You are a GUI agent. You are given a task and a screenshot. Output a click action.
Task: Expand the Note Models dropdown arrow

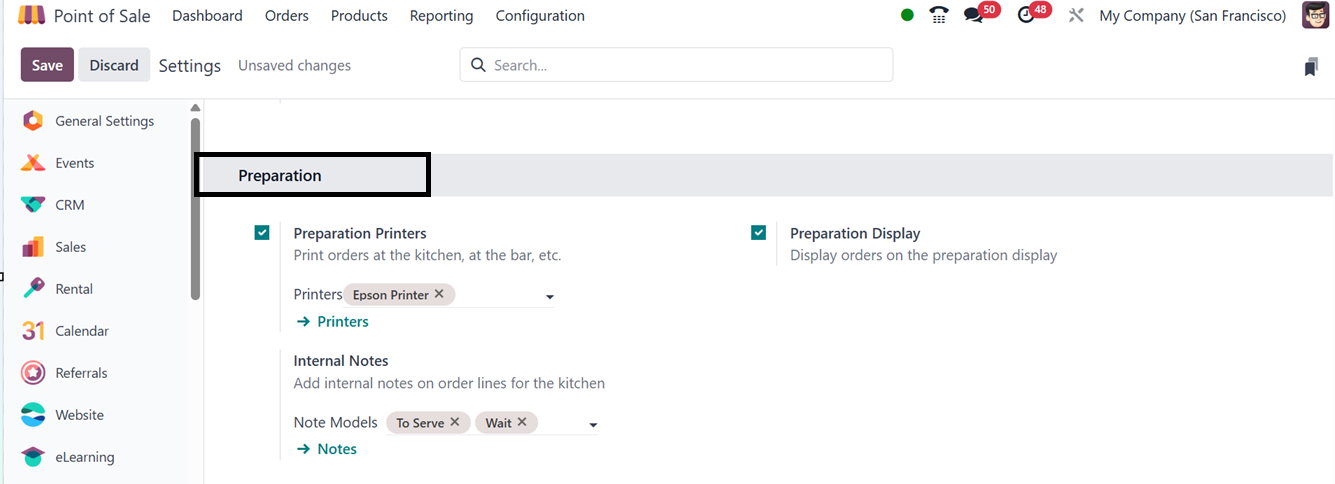(593, 425)
